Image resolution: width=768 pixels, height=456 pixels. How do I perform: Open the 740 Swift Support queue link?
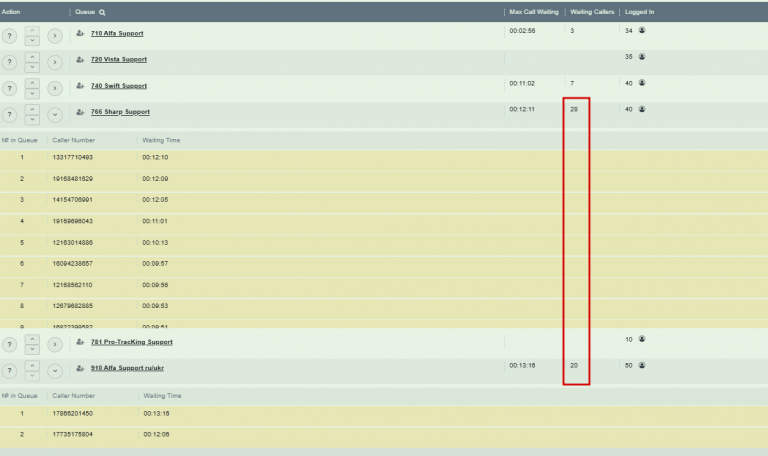coord(119,86)
